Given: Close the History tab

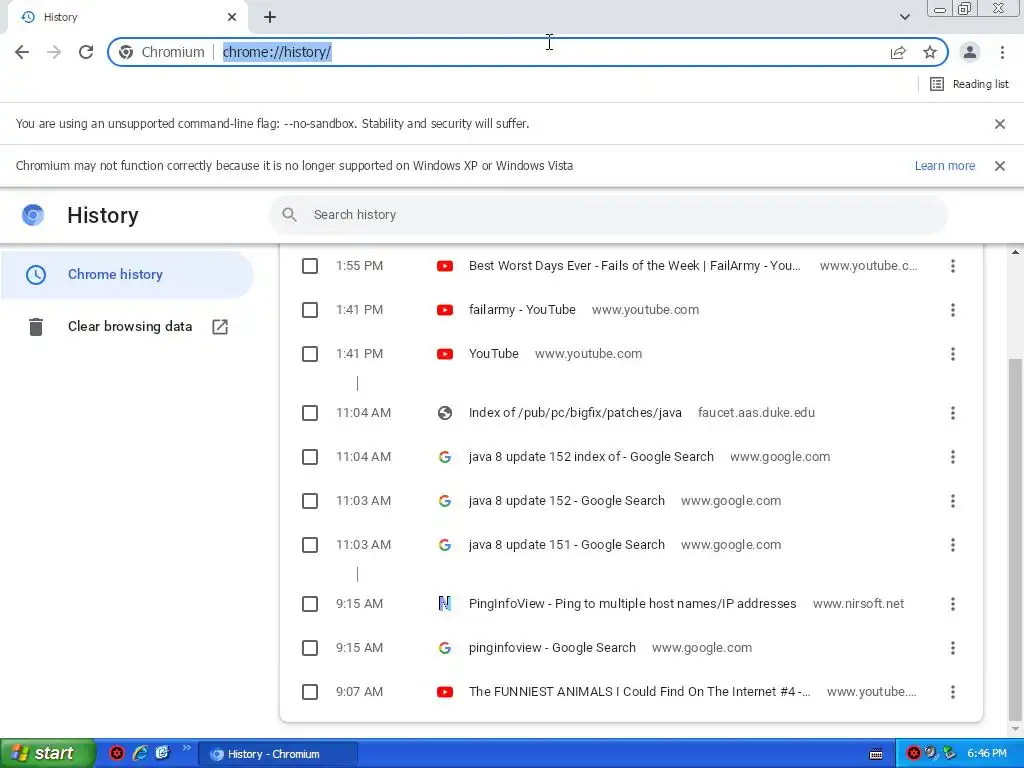Looking at the screenshot, I should pos(232,18).
